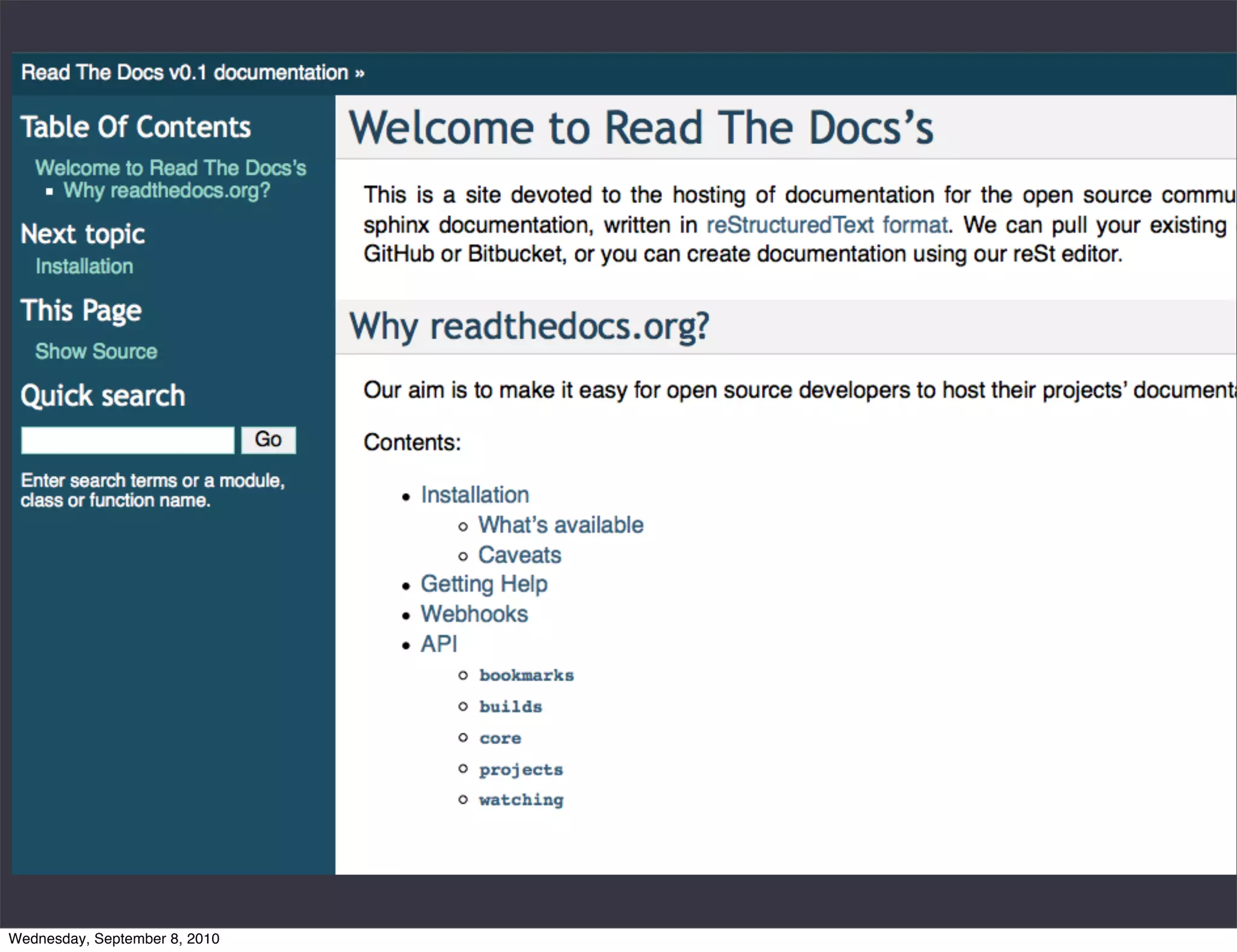This screenshot has height=952, width=1237.
Task: Open the core API module link
Action: pyautogui.click(x=500, y=738)
